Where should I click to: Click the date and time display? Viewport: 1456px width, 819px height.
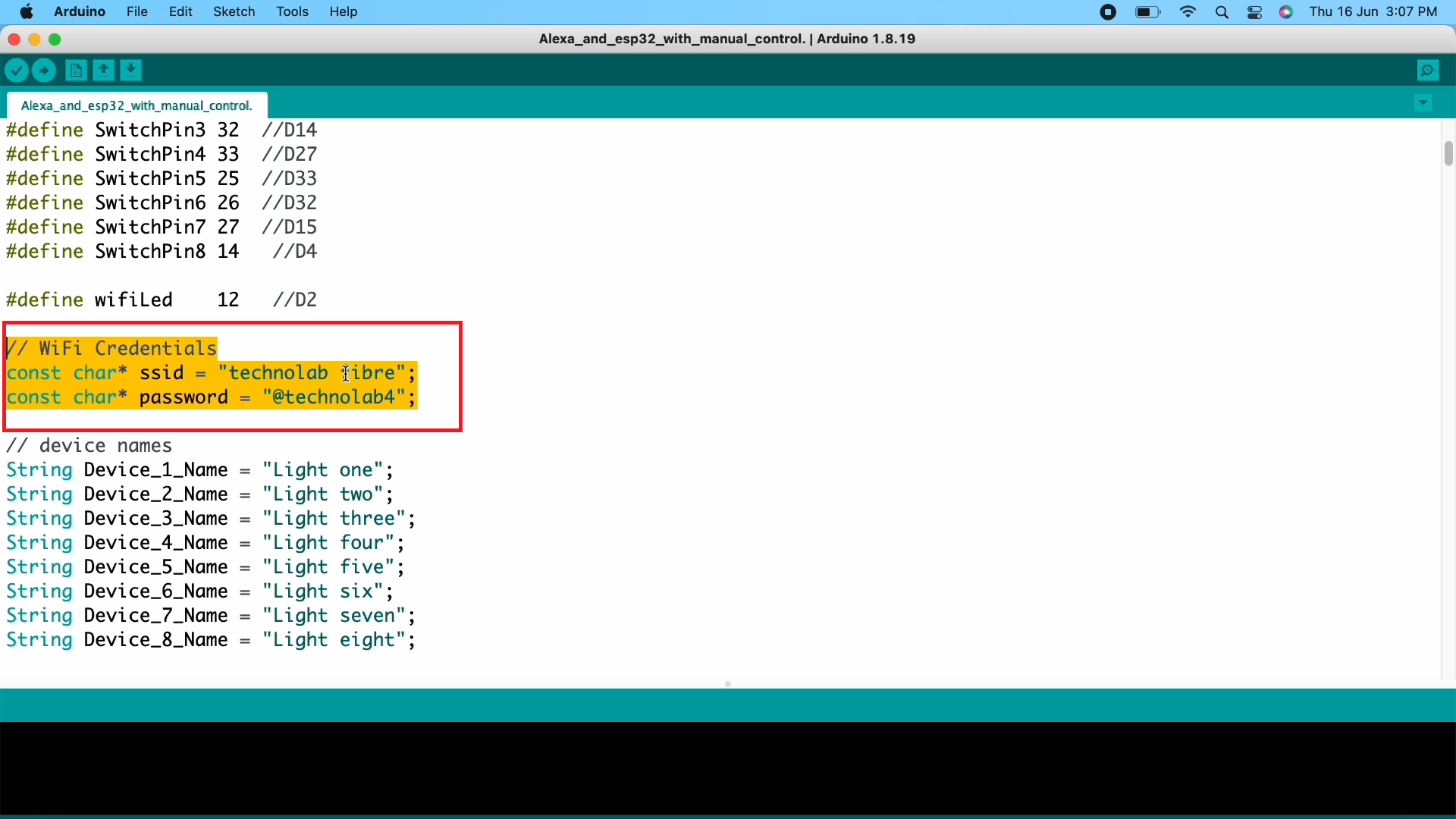click(1373, 11)
